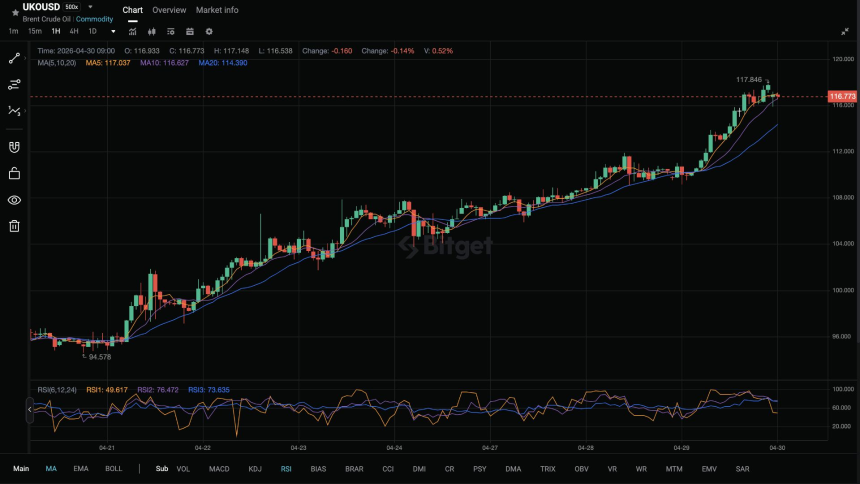Switch to the Overview tab
Viewport: 860px width, 484px height.
click(x=169, y=10)
